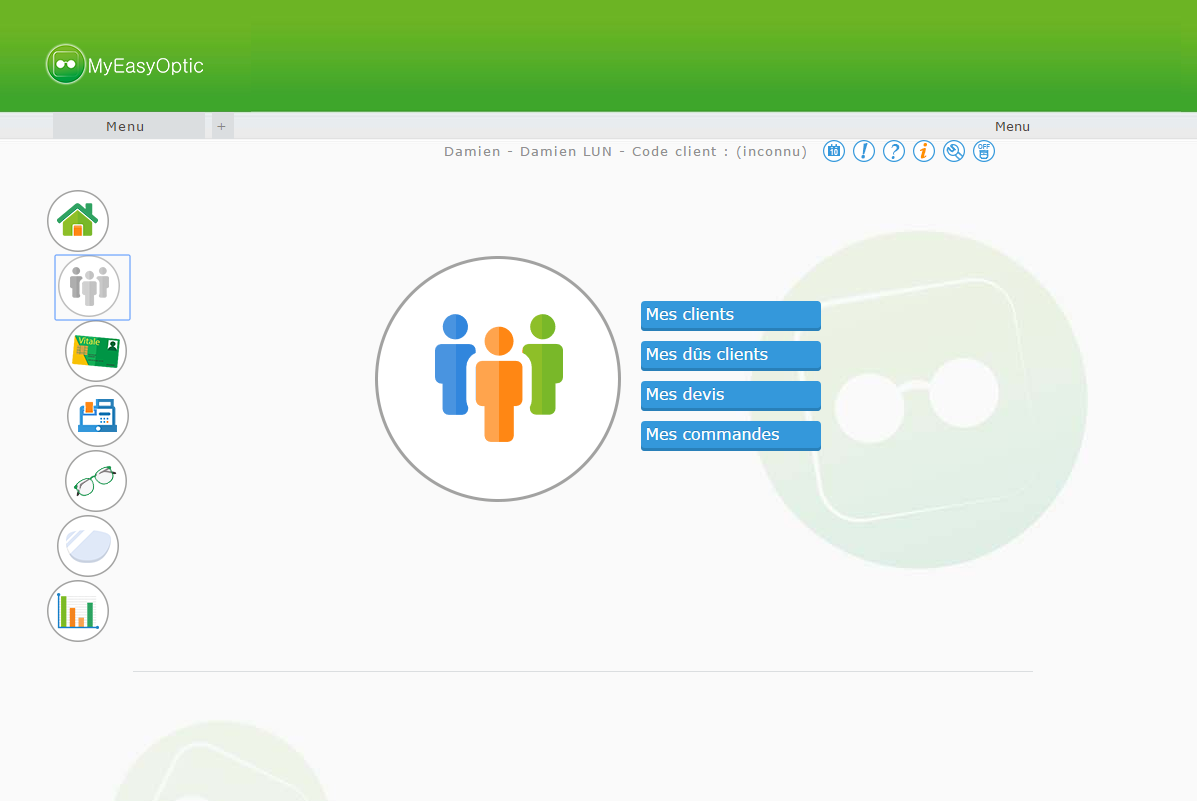Image resolution: width=1197 pixels, height=801 pixels.
Task: Click the exclamation alert icon
Action: click(x=863, y=151)
